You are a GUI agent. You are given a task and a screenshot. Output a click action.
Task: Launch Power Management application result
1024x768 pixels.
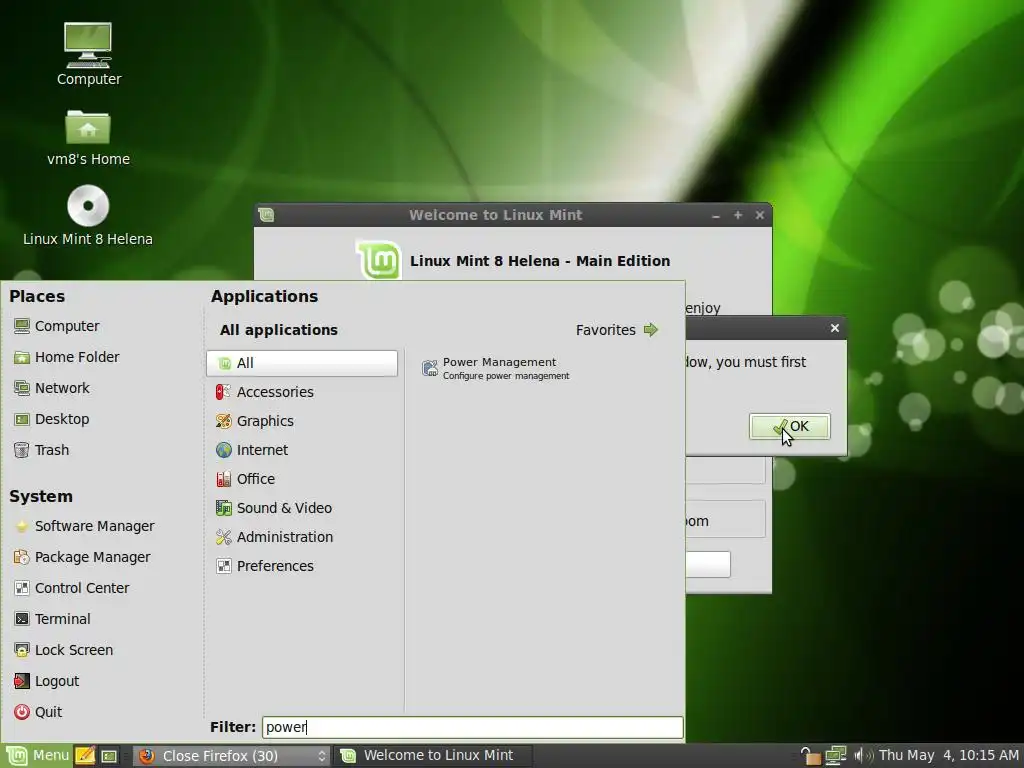(496, 368)
